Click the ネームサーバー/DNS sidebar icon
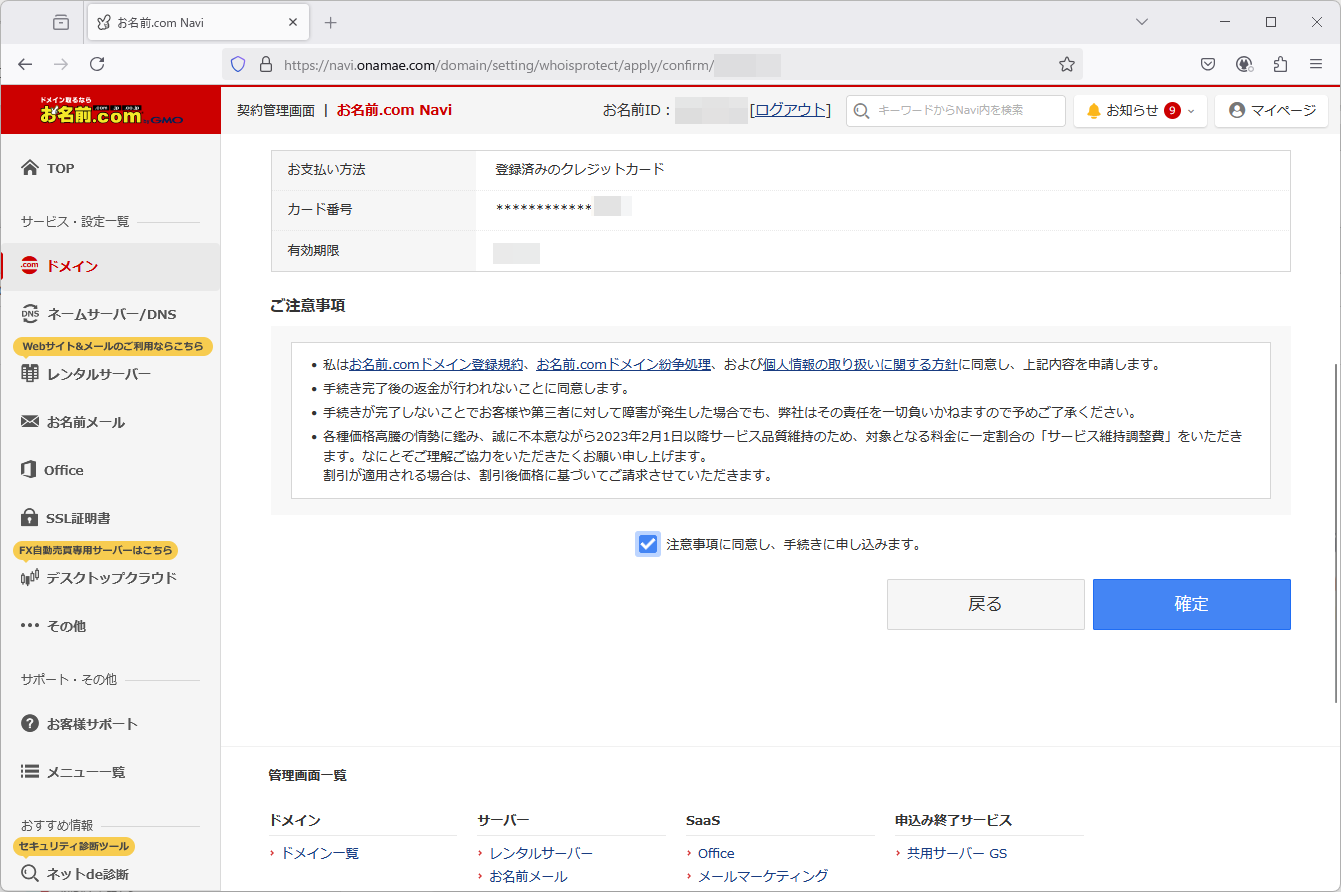This screenshot has height=892, width=1341. [30, 314]
